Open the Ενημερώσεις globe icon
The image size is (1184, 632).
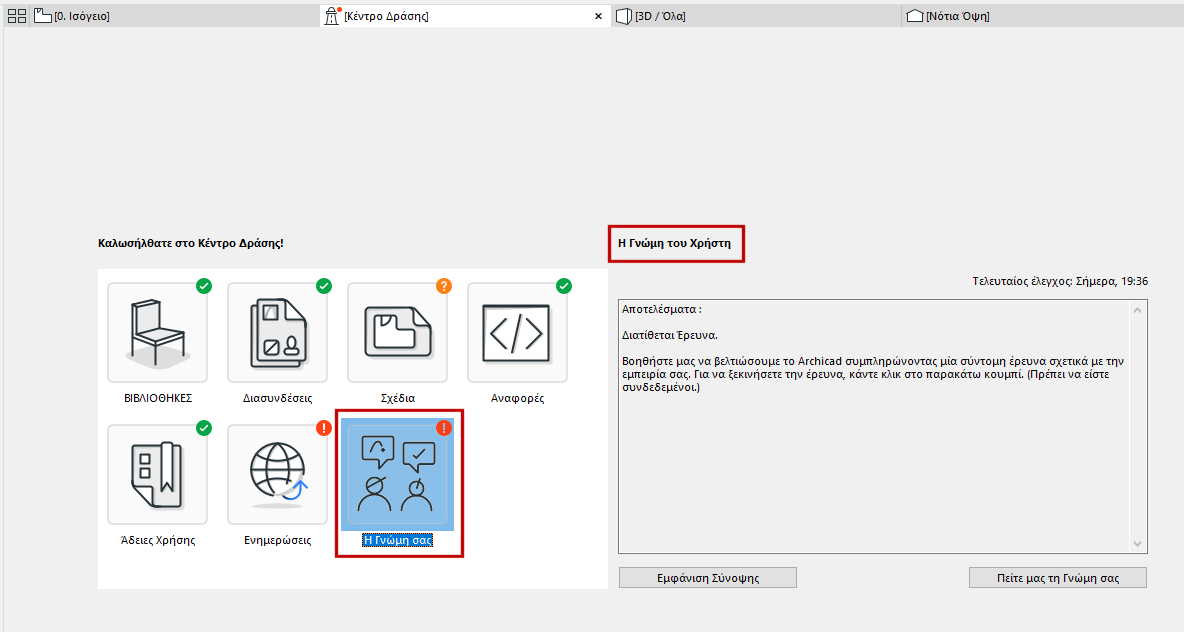pos(277,474)
